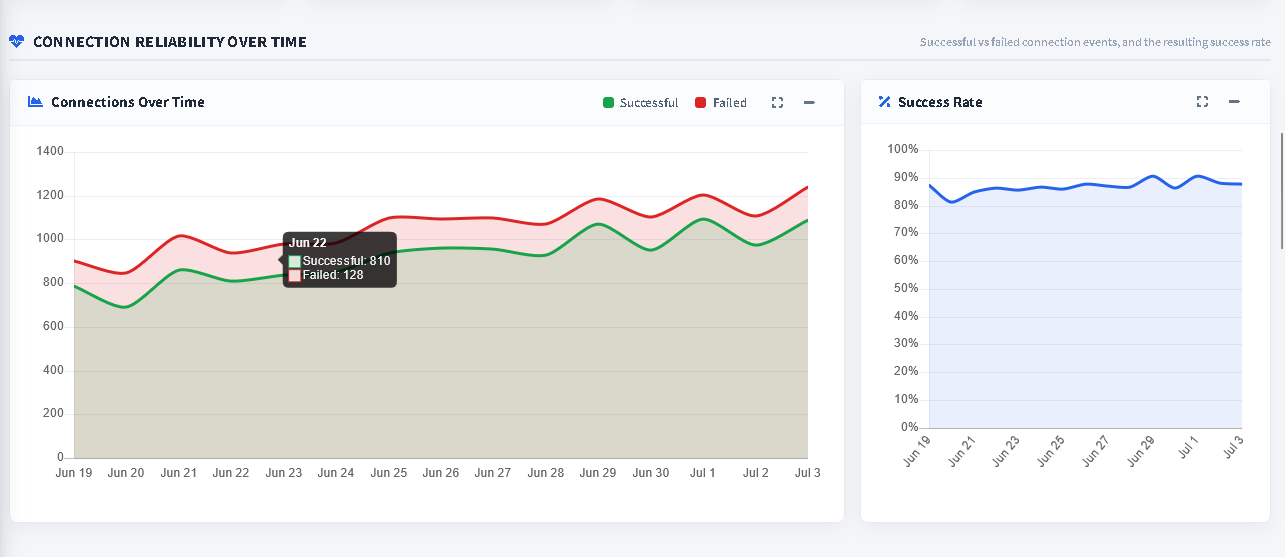Click Jun 21 label on connections chart axis
The width and height of the screenshot is (1285, 557).
(x=179, y=473)
